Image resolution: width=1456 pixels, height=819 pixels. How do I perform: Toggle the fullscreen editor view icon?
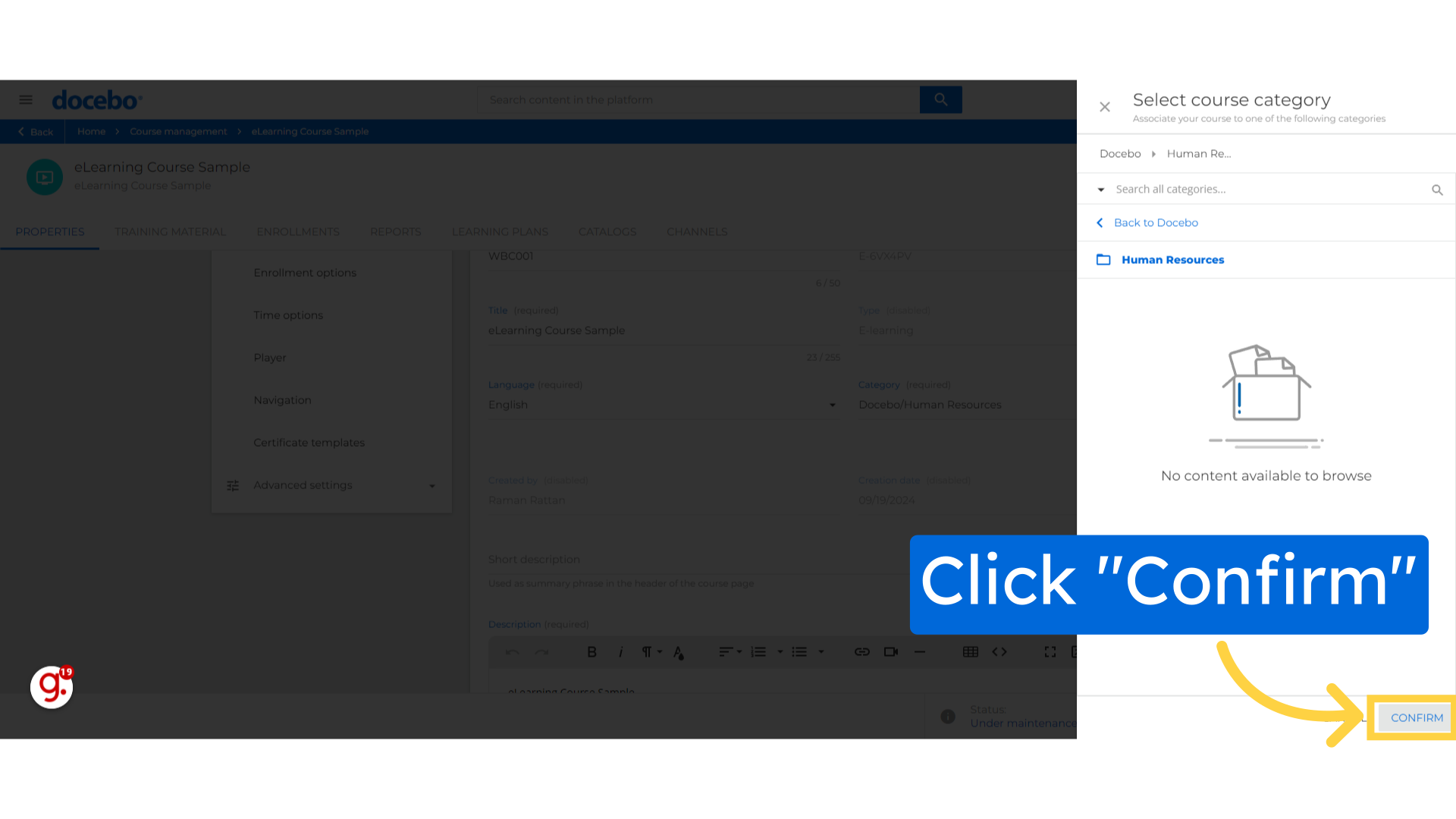tap(1050, 651)
